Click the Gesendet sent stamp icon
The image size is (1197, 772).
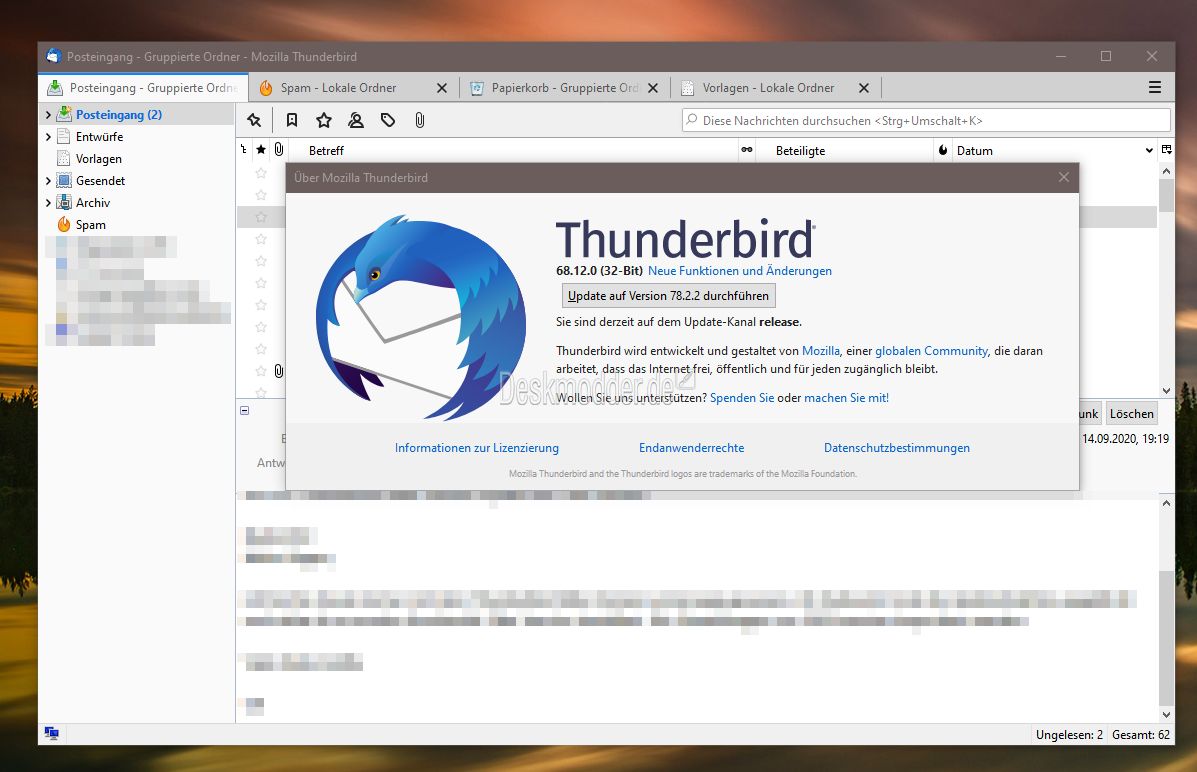[64, 180]
